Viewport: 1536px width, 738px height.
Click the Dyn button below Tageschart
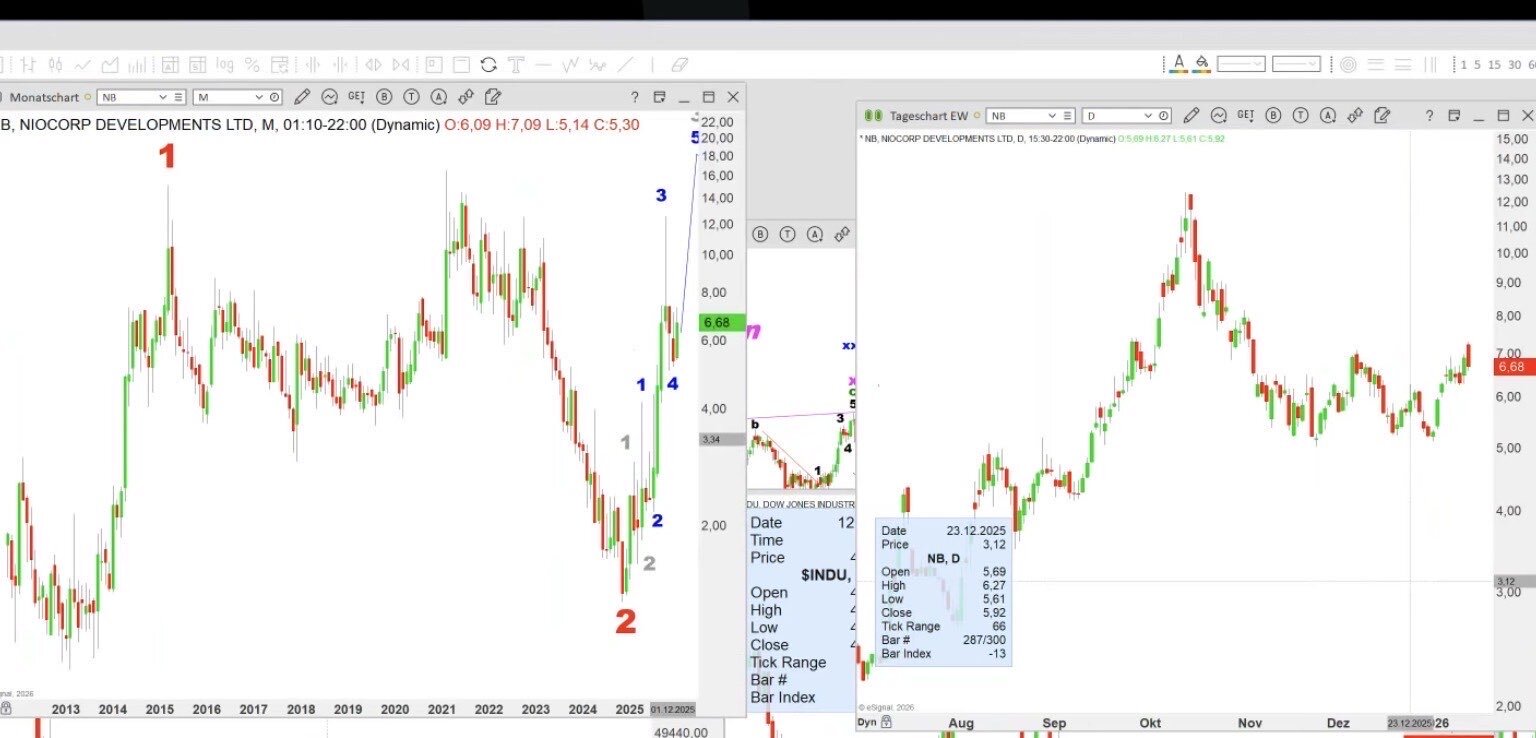(867, 722)
